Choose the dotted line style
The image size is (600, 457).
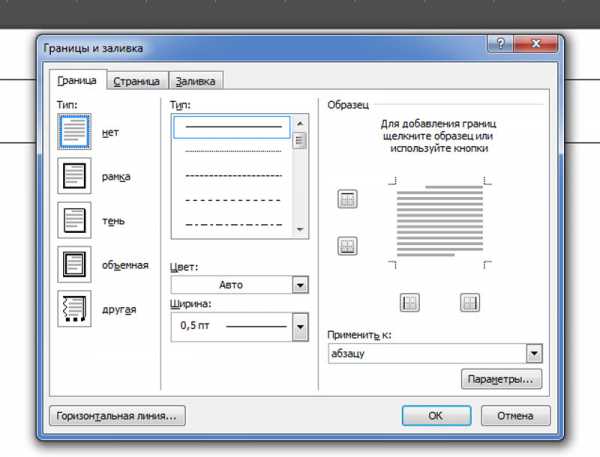point(233,152)
